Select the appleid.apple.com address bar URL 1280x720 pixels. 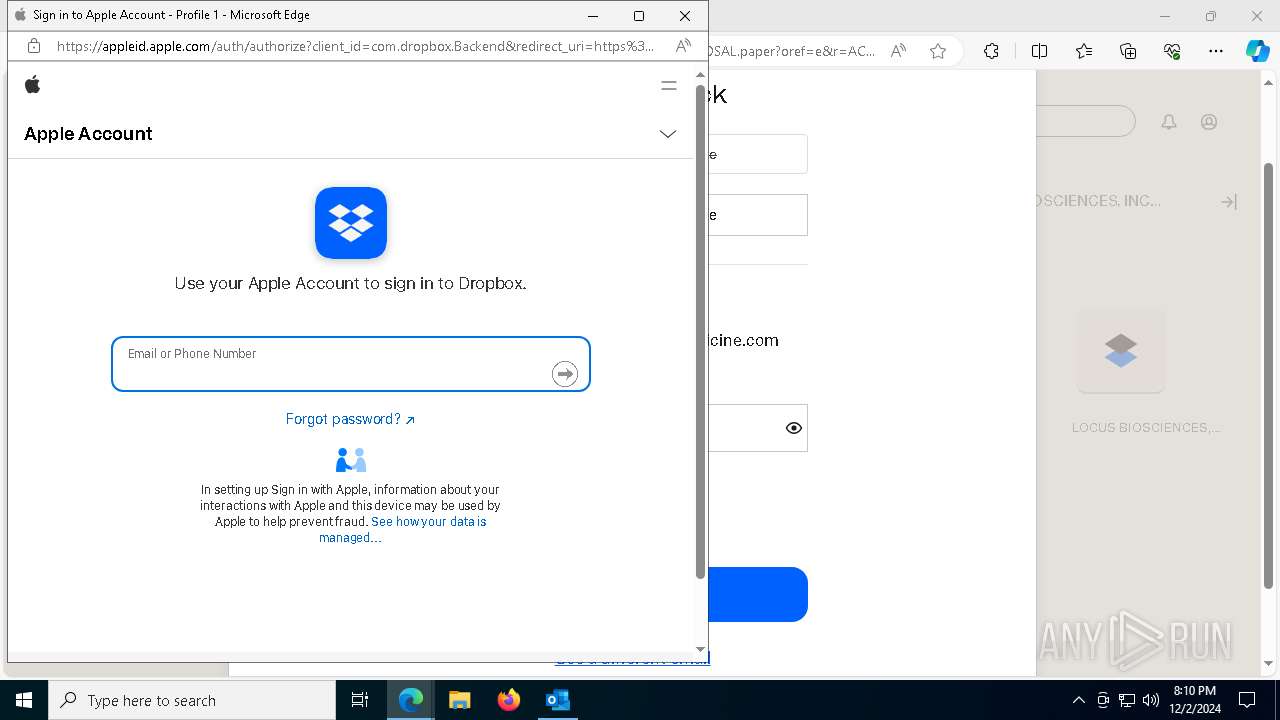click(356, 46)
